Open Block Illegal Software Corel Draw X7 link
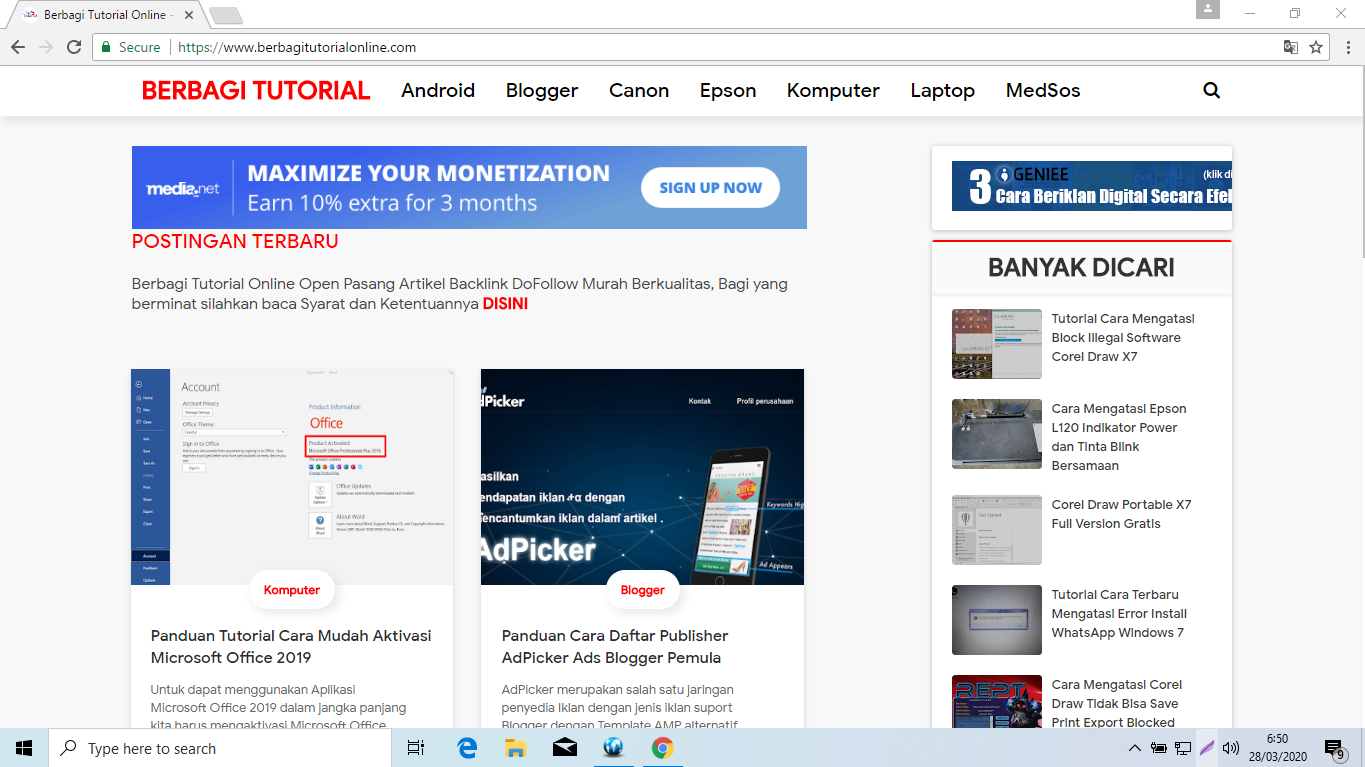1365x767 pixels. click(1123, 338)
